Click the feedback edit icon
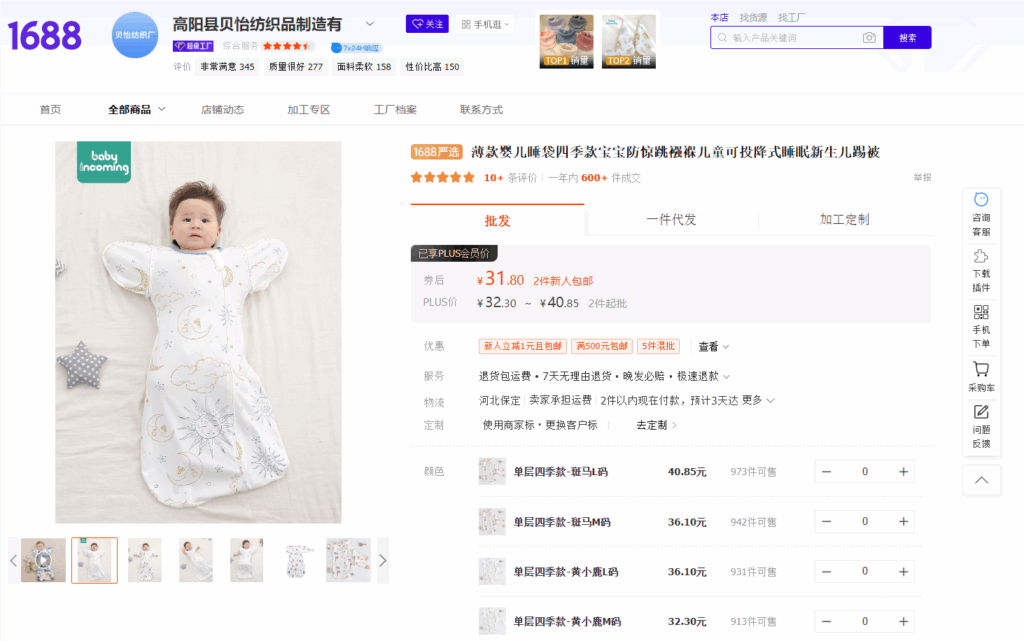Viewport: 1024px width, 641px height. (x=981, y=412)
